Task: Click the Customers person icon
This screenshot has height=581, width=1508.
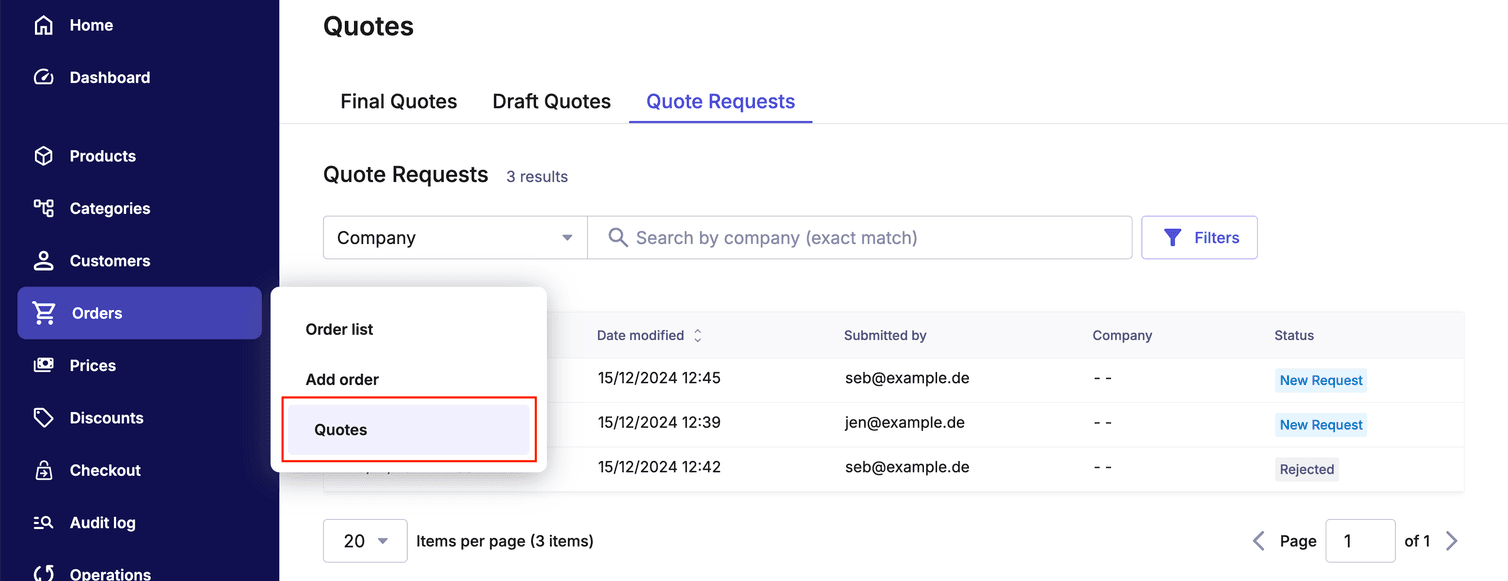Action: pos(43,261)
